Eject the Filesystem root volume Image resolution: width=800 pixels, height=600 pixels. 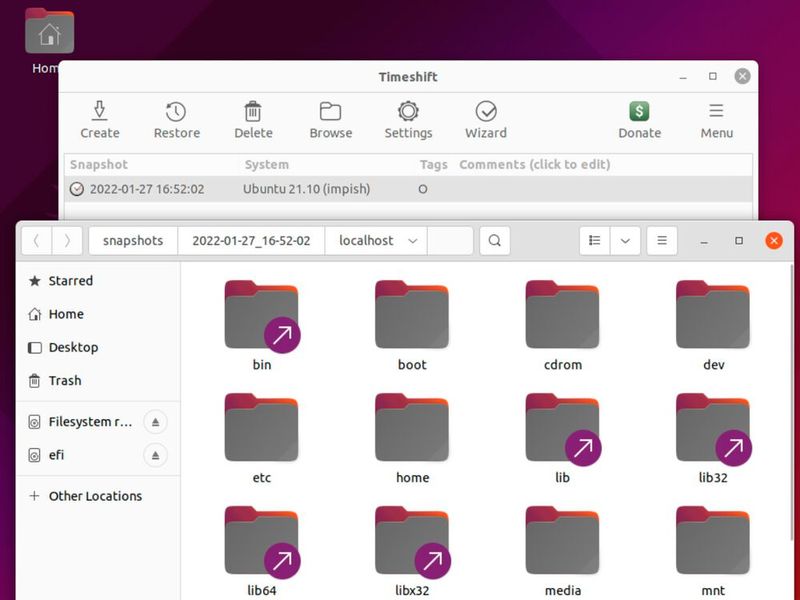pos(155,422)
